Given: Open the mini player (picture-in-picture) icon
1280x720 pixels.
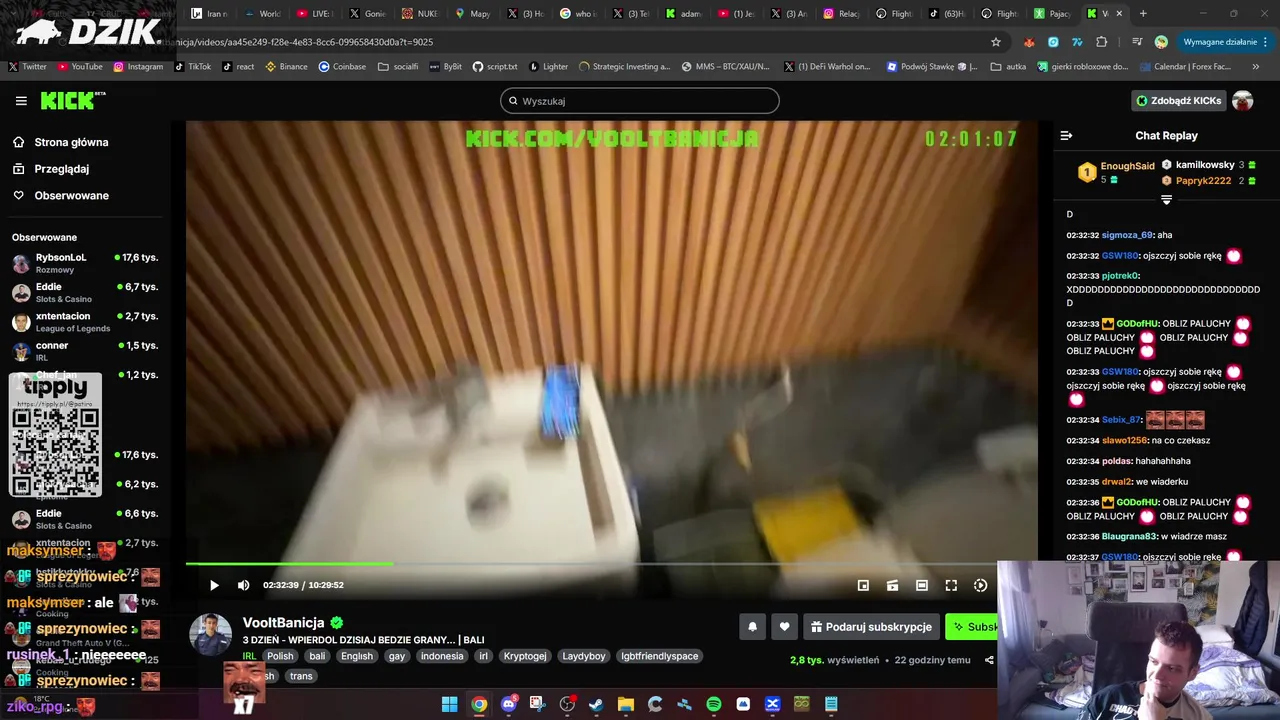Looking at the screenshot, I should point(863,585).
